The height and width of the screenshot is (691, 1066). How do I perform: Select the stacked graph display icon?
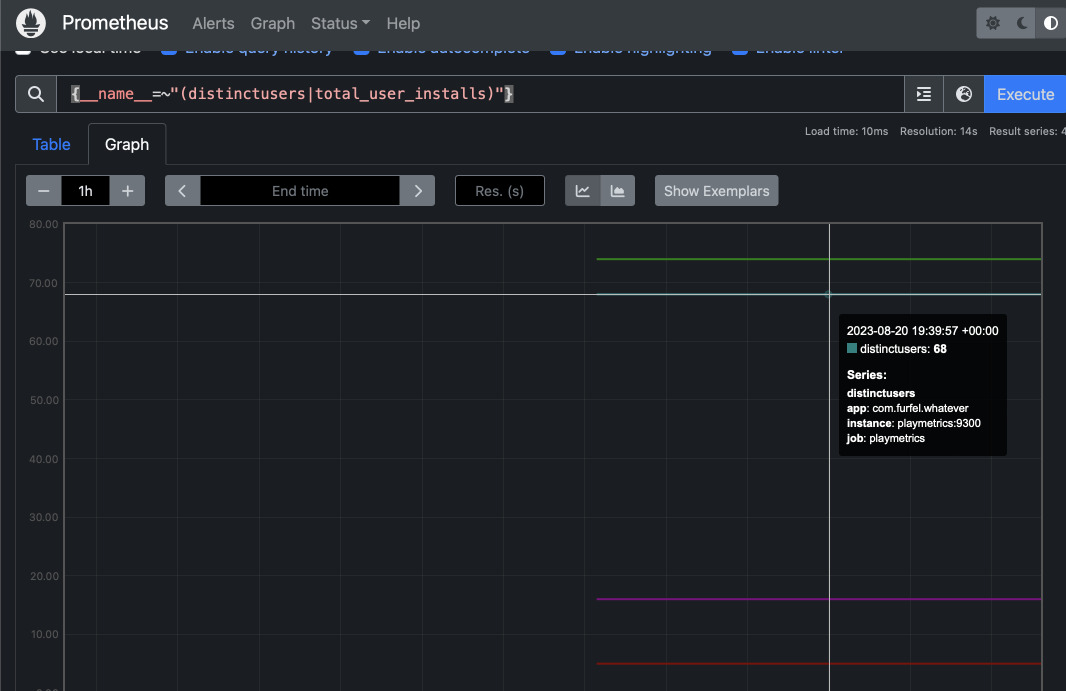pyautogui.click(x=616, y=190)
